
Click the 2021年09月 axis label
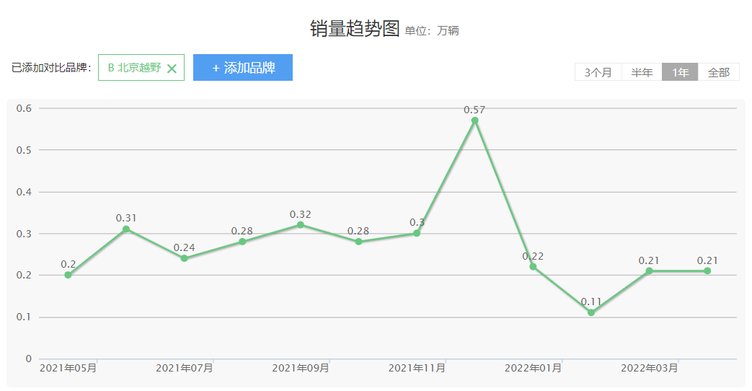click(300, 368)
